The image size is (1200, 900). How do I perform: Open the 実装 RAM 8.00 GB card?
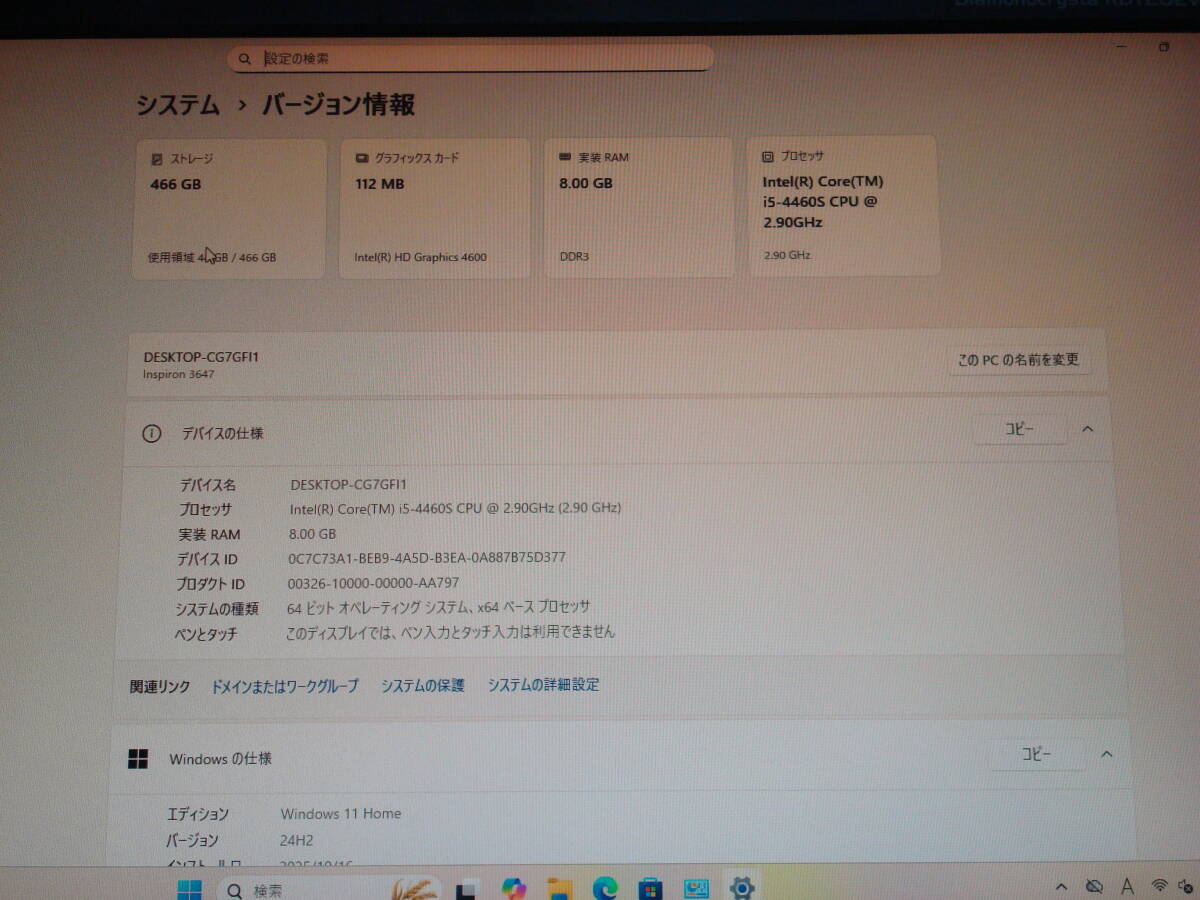click(x=638, y=207)
